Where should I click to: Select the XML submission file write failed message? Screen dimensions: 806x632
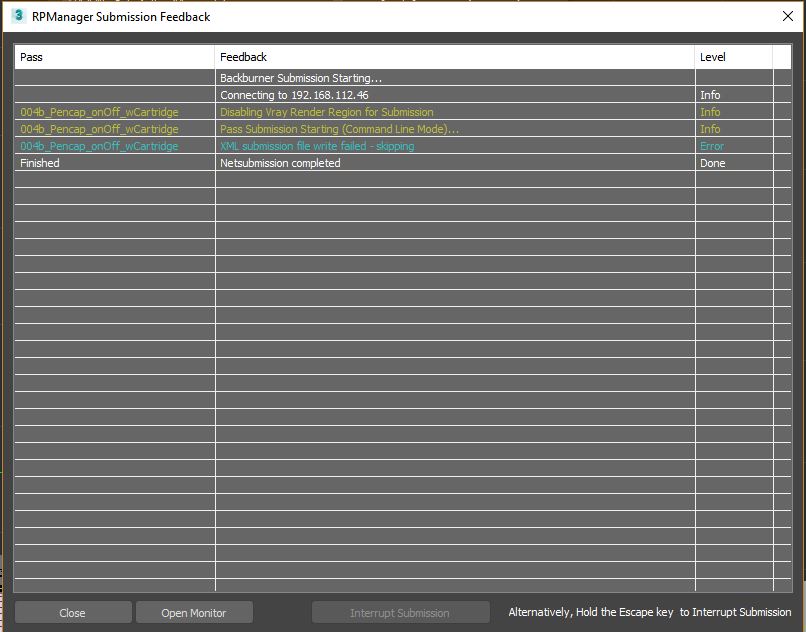pos(316,146)
